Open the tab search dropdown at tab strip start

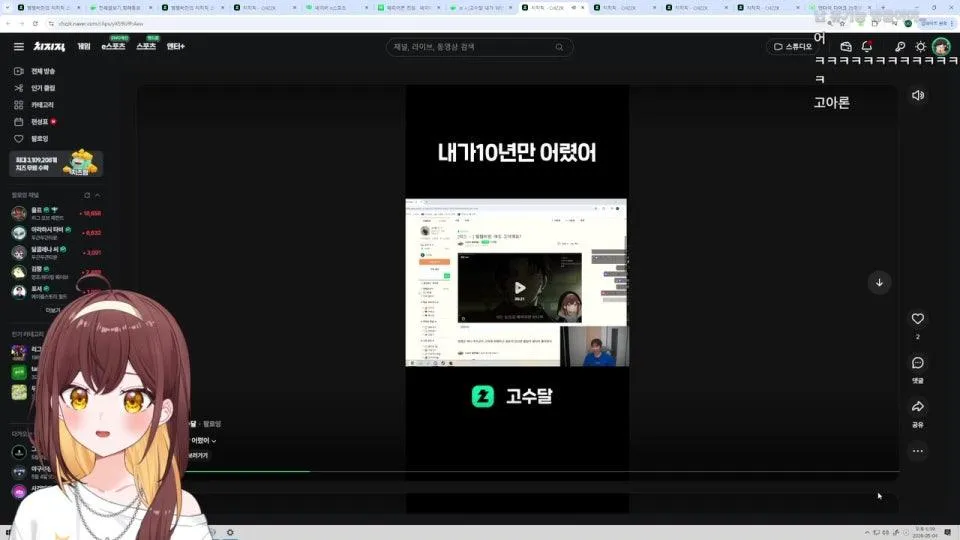click(x=6, y=7)
